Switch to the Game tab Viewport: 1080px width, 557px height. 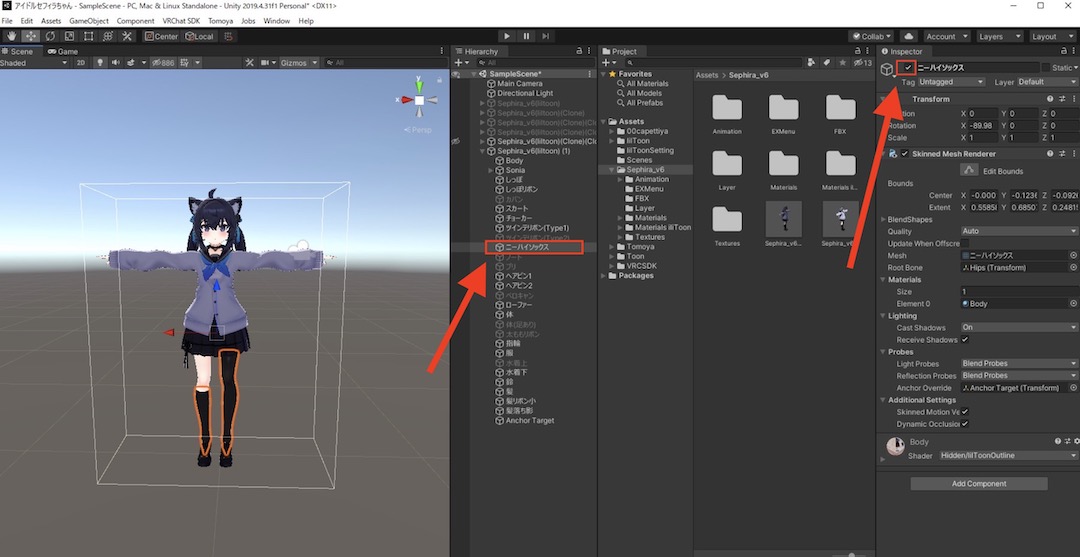click(x=63, y=51)
